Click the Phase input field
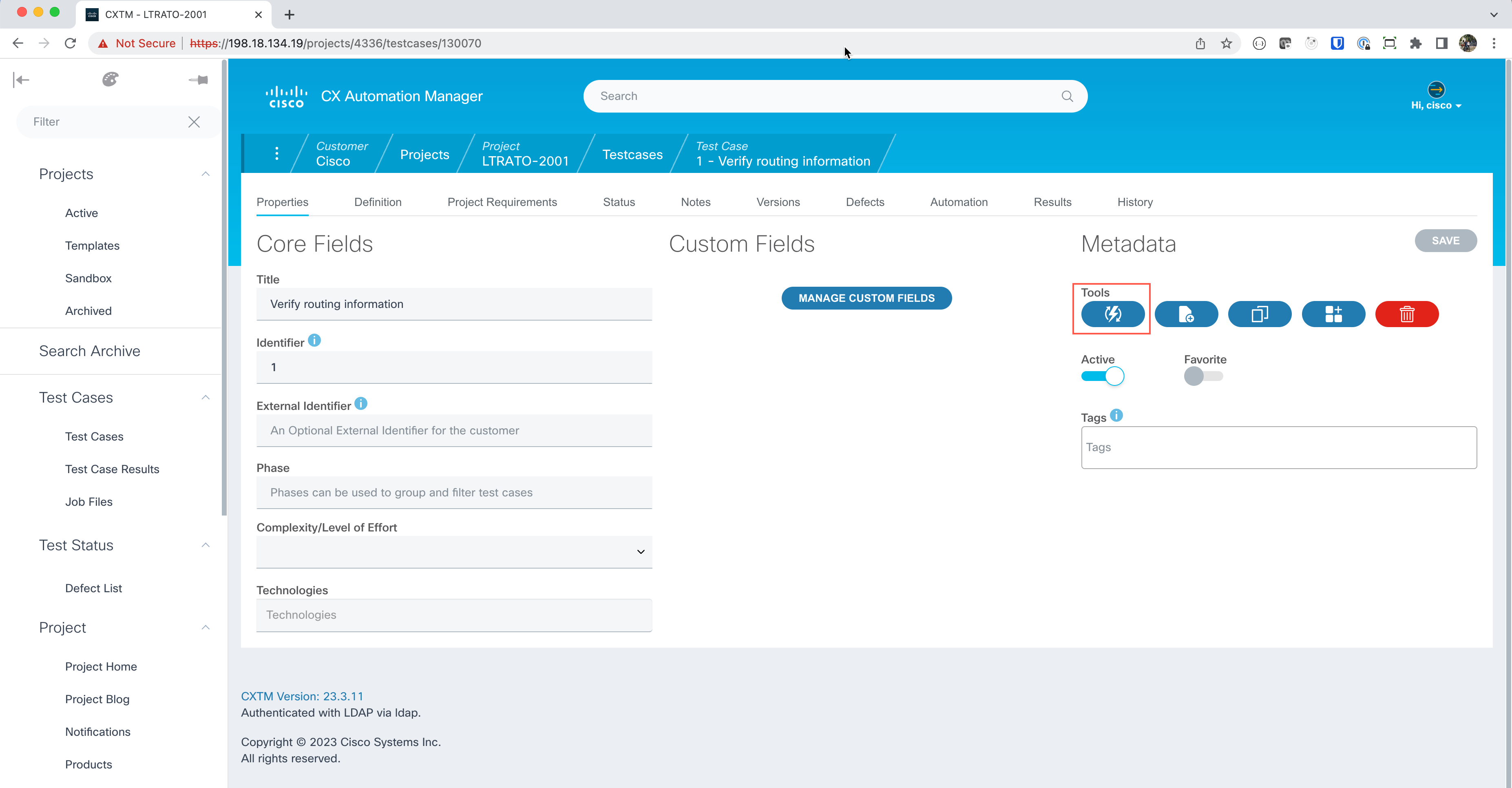Screen dimensions: 1512x788 pyautogui.click(x=454, y=493)
